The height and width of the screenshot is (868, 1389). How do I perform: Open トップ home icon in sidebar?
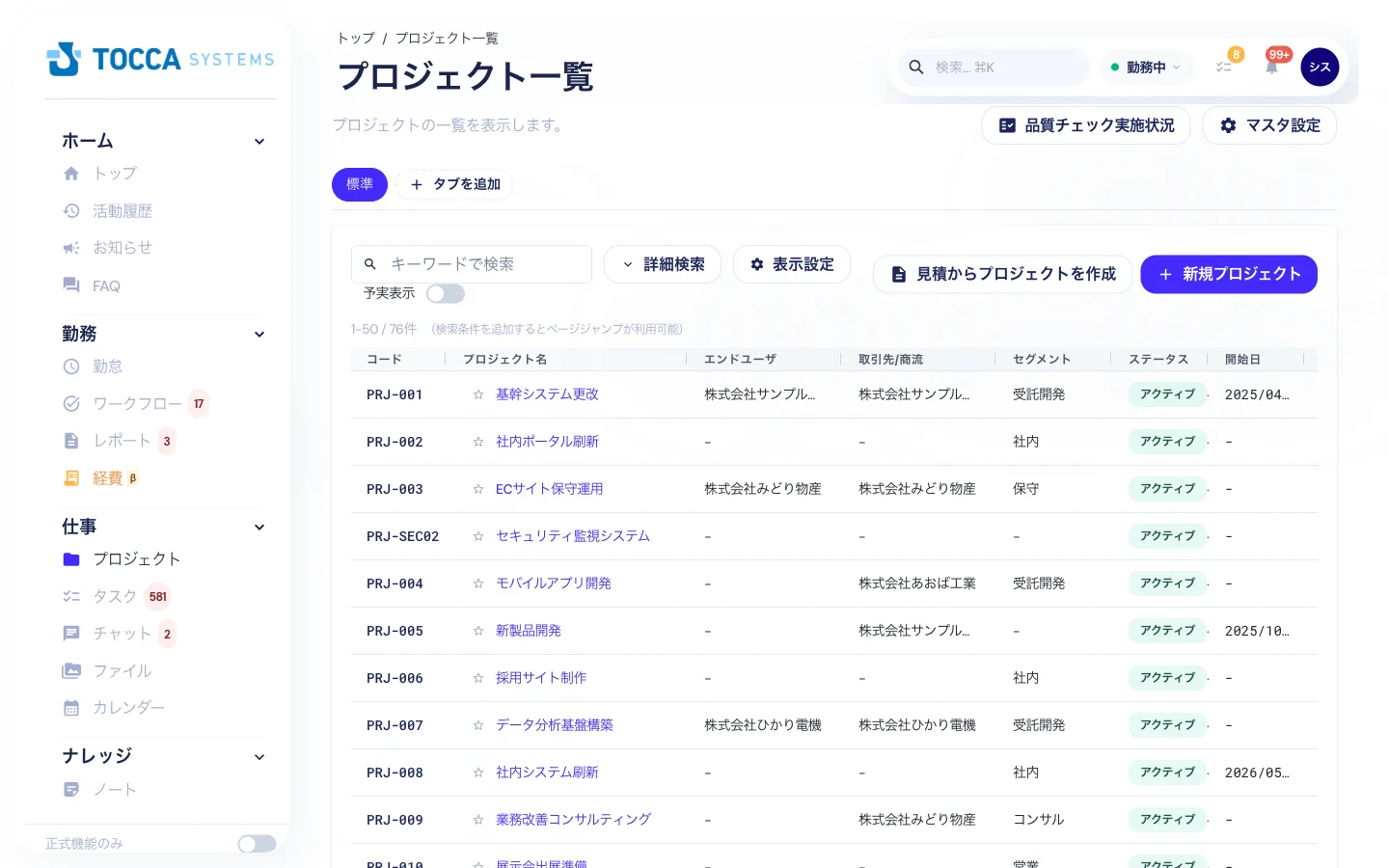71,174
